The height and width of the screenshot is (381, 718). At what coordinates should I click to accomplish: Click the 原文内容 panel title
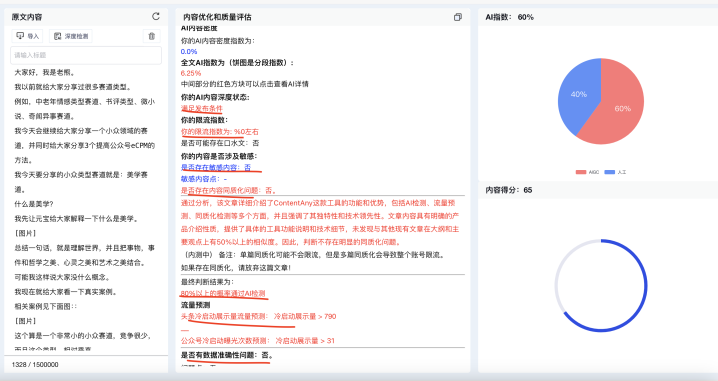tap(27, 17)
